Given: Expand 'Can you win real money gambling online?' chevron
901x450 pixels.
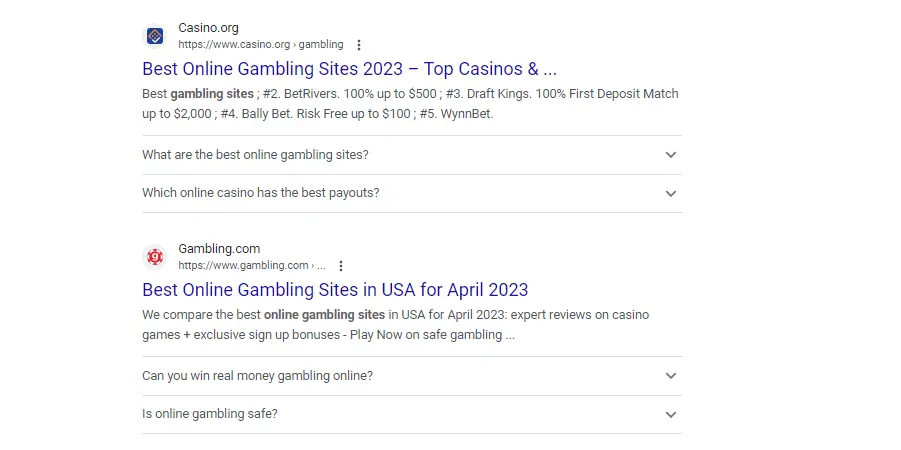Looking at the screenshot, I should [x=671, y=376].
